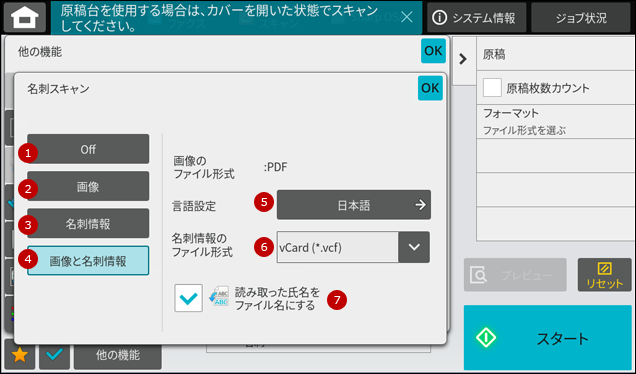Open フォーマット file format selection

pyautogui.click(x=556, y=121)
